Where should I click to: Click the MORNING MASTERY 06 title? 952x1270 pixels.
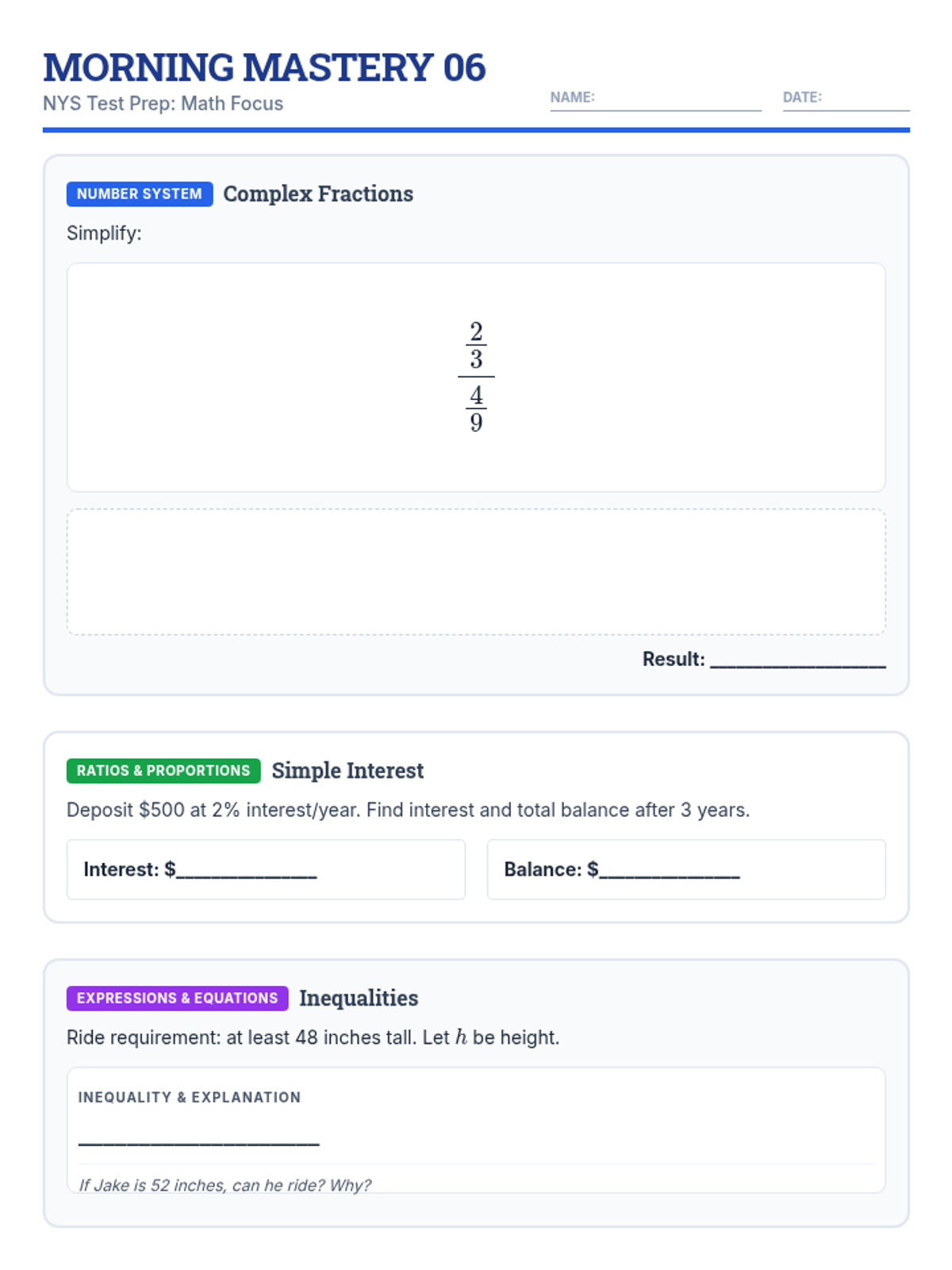point(264,67)
